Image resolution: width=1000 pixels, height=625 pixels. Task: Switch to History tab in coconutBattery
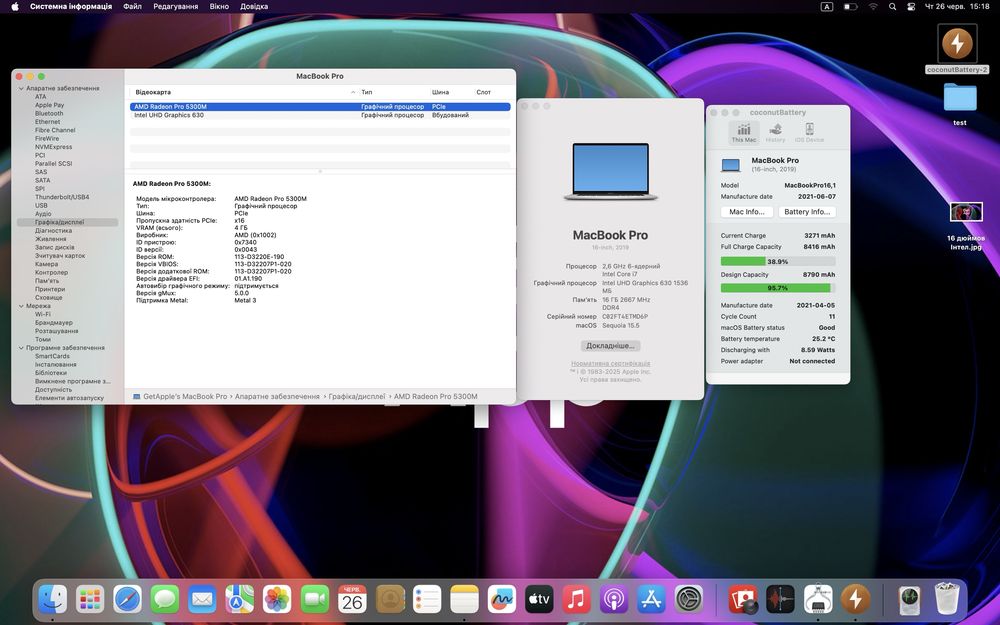[x=775, y=133]
